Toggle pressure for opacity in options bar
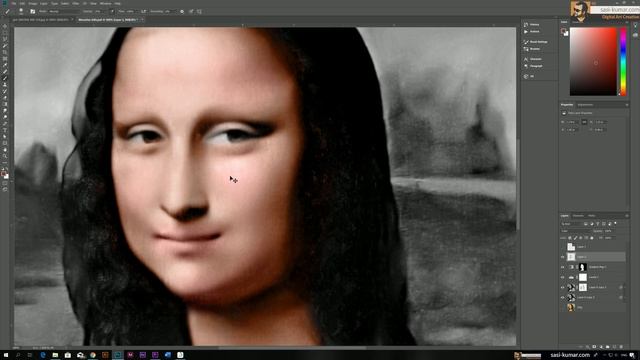This screenshot has height=360, width=640. 112,11
